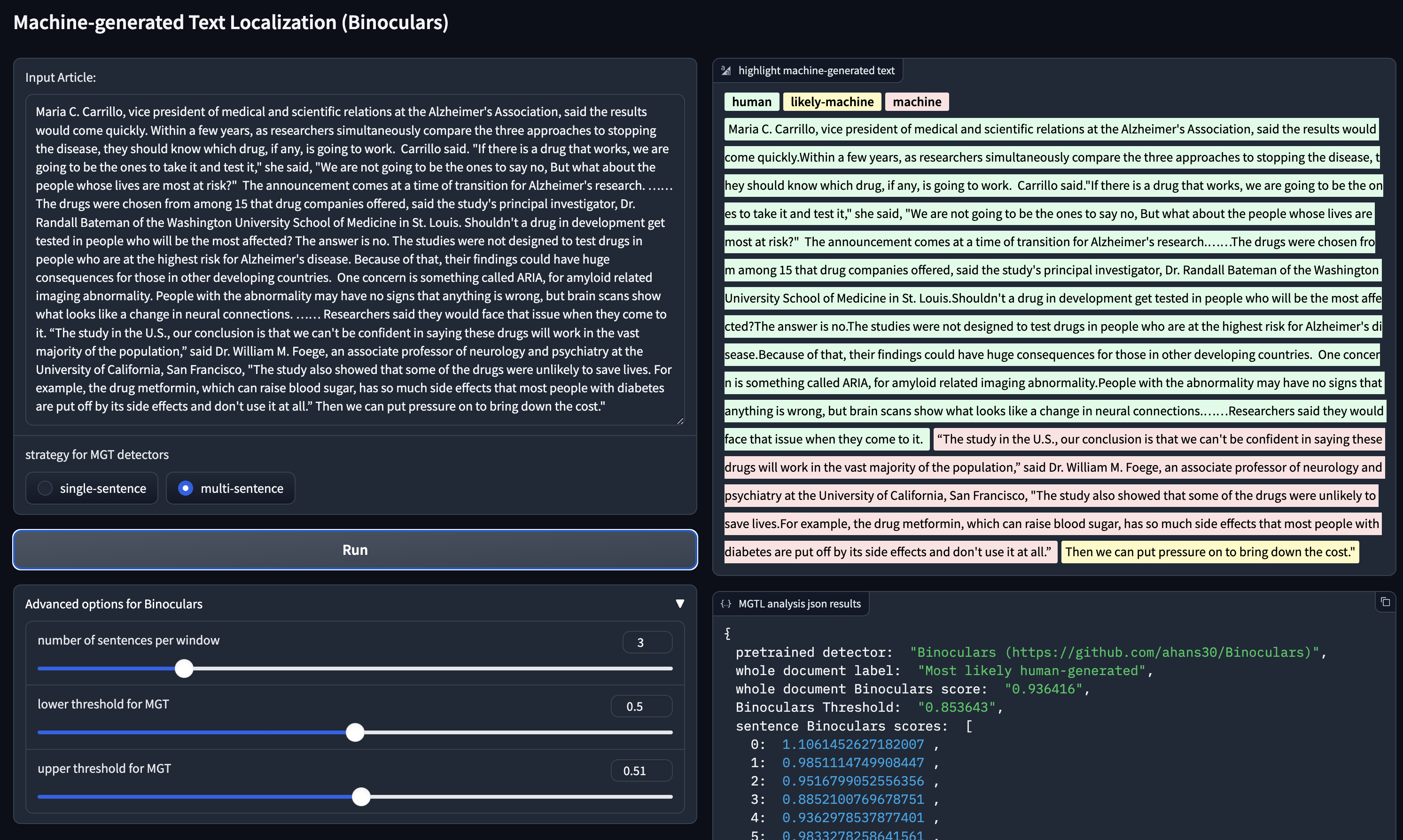Screen dimensions: 1403x840
Task: Focus the lower threshold value field
Action: (x=641, y=707)
